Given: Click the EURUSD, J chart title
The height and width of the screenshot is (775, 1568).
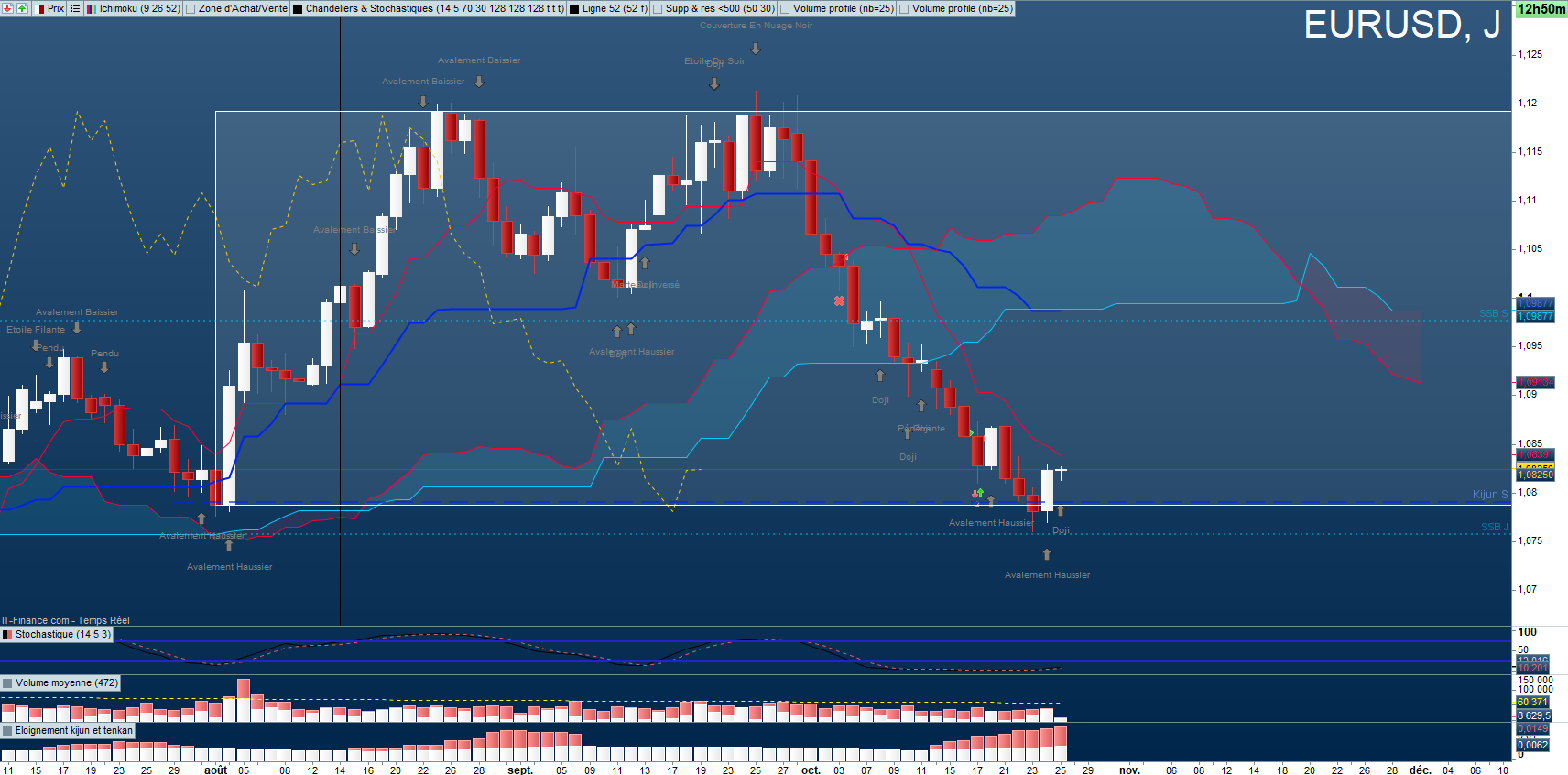Looking at the screenshot, I should tap(1402, 25).
